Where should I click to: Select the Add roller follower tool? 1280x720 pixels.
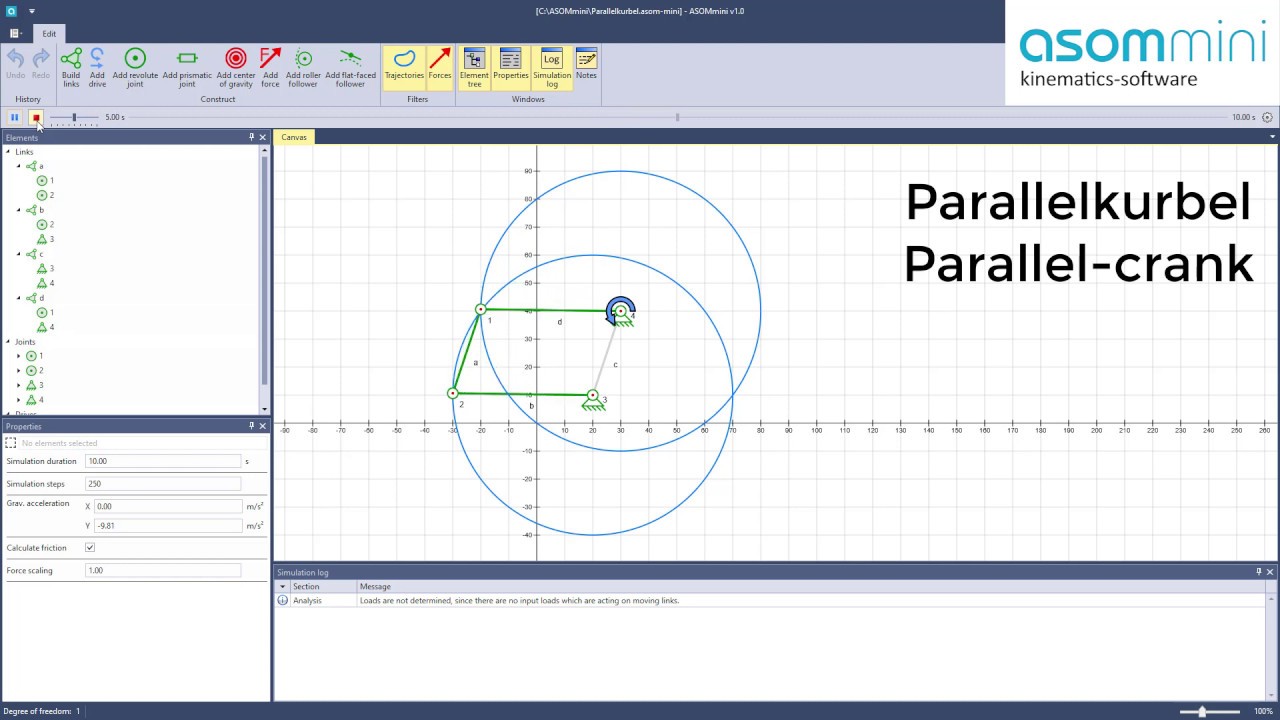303,67
